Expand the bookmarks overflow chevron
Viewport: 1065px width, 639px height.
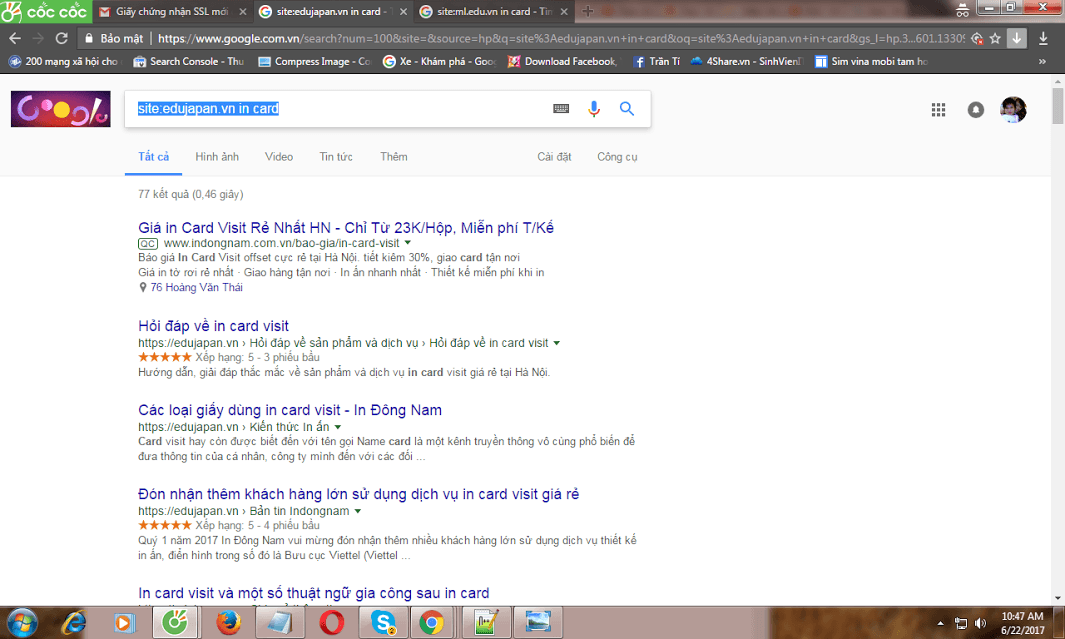[1043, 61]
